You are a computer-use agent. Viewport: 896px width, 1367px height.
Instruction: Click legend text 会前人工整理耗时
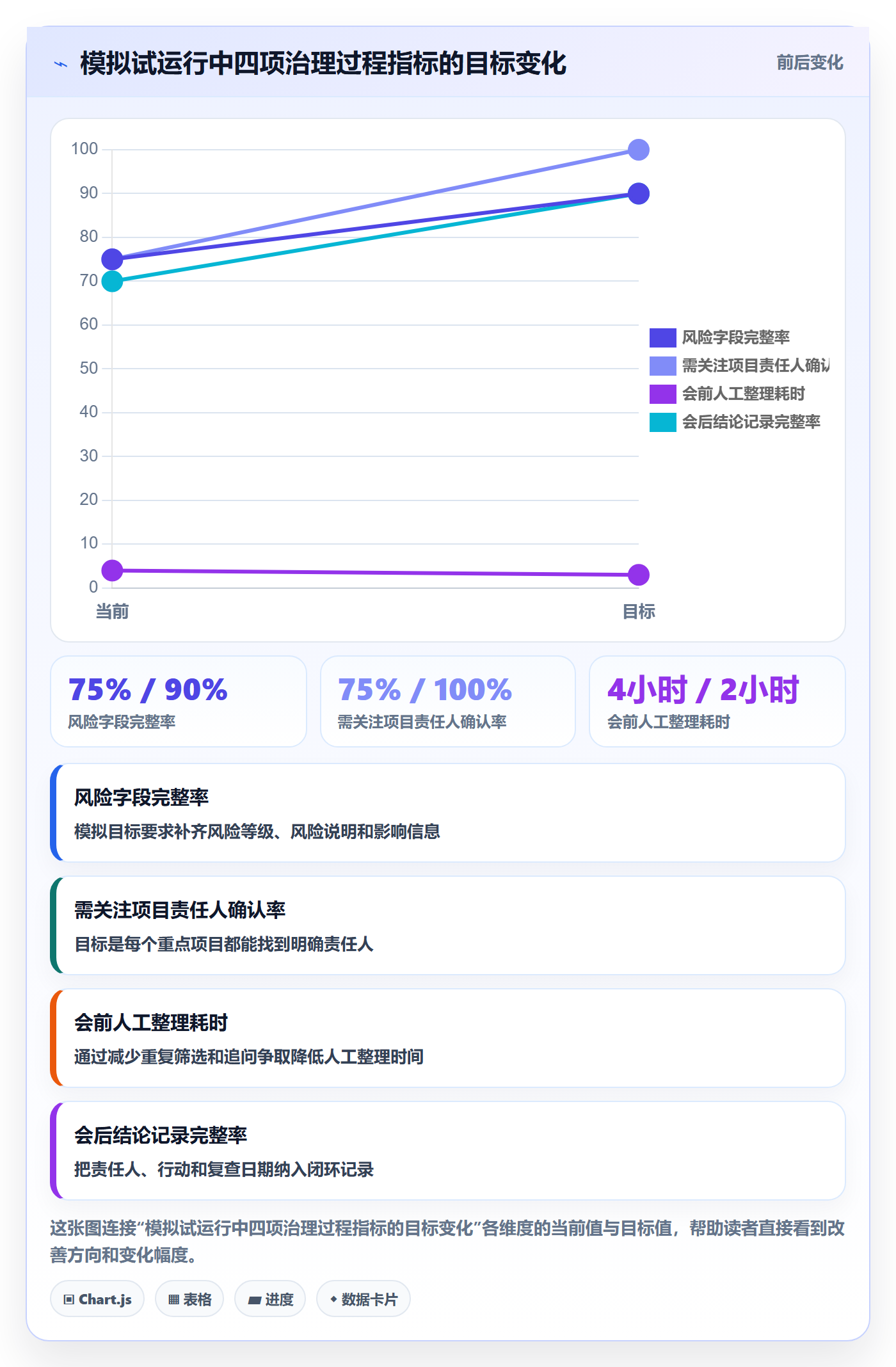coord(743,394)
